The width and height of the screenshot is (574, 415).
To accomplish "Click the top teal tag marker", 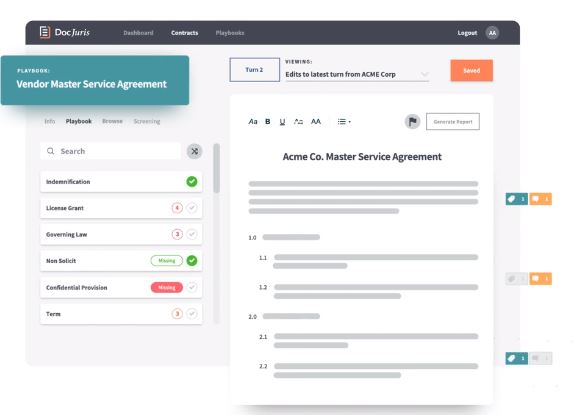I will 517,199.
